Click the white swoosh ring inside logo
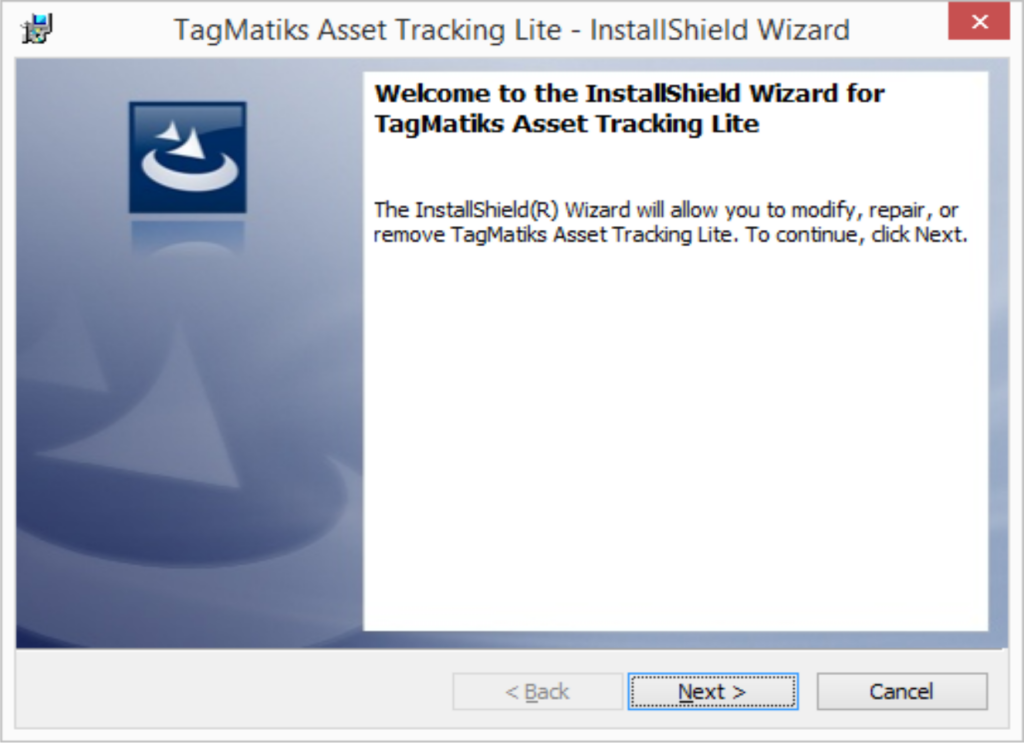 click(189, 171)
